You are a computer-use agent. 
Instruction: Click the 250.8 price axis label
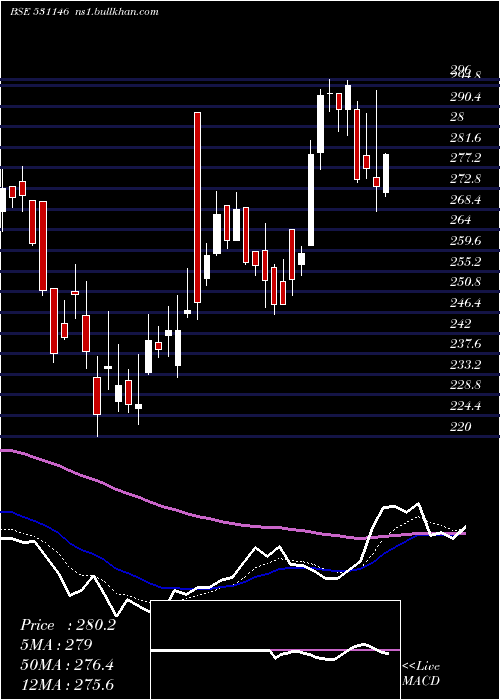tap(466, 282)
